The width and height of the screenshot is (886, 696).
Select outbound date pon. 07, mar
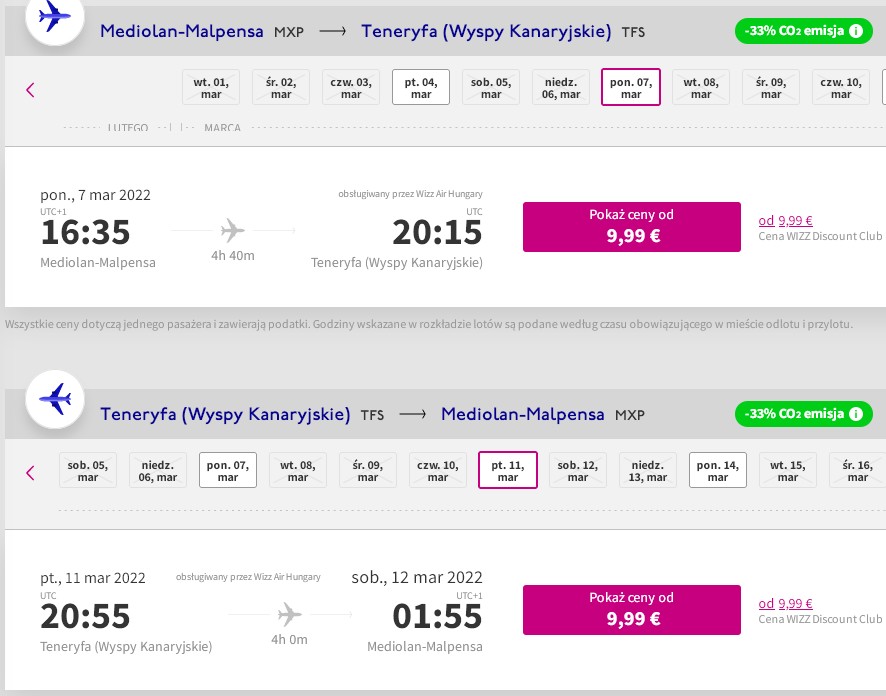[x=631, y=87]
